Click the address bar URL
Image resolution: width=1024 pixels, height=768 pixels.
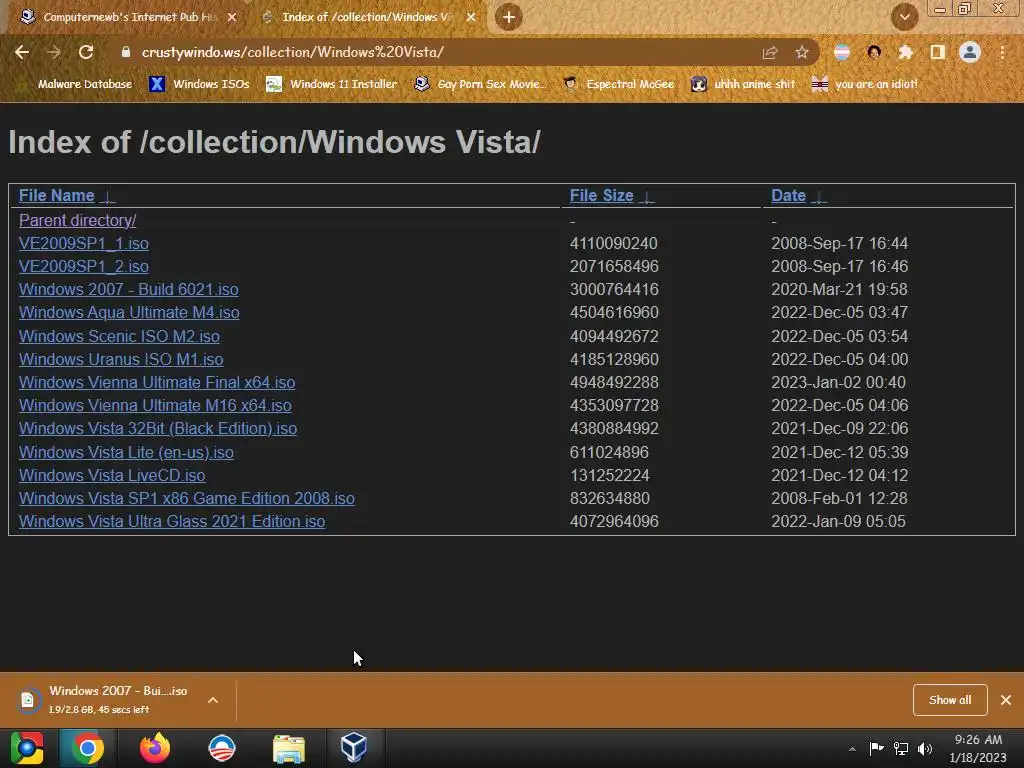[x=293, y=52]
